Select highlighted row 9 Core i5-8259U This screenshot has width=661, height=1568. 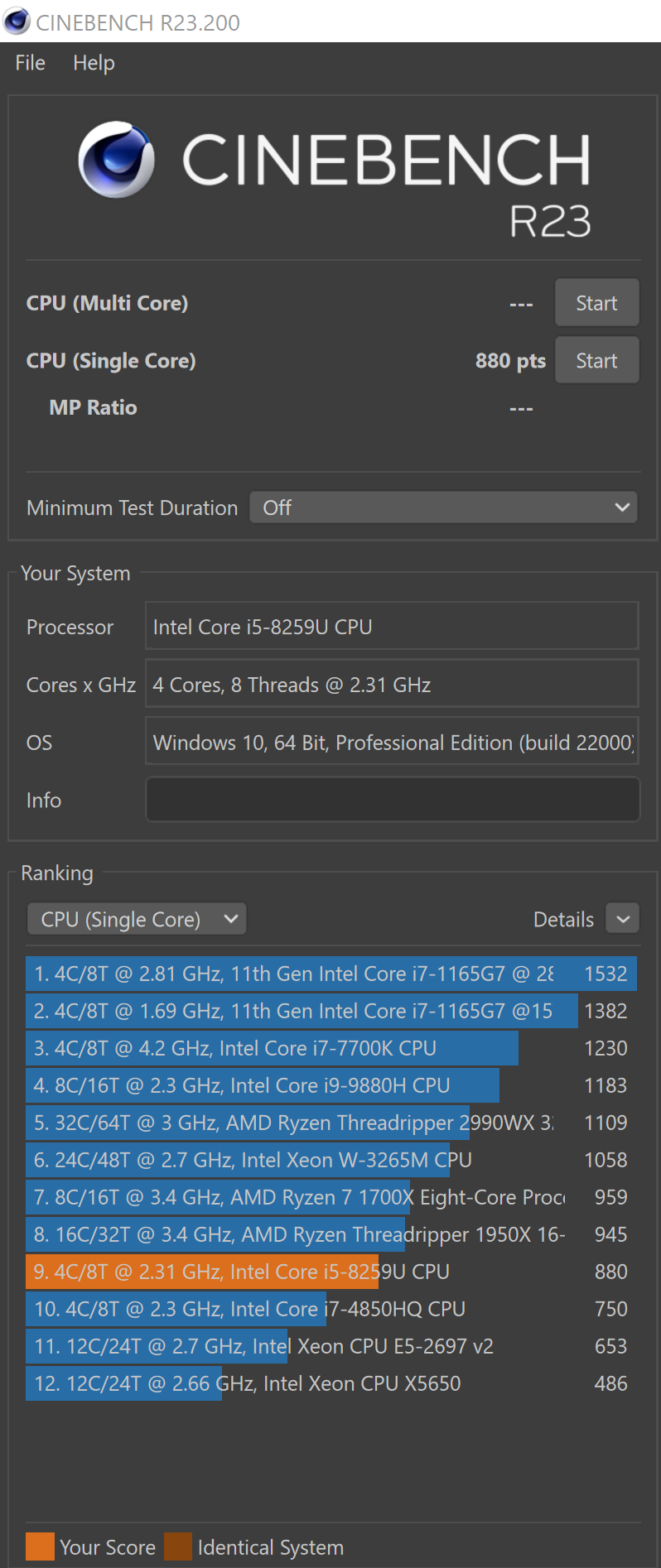(x=331, y=1272)
